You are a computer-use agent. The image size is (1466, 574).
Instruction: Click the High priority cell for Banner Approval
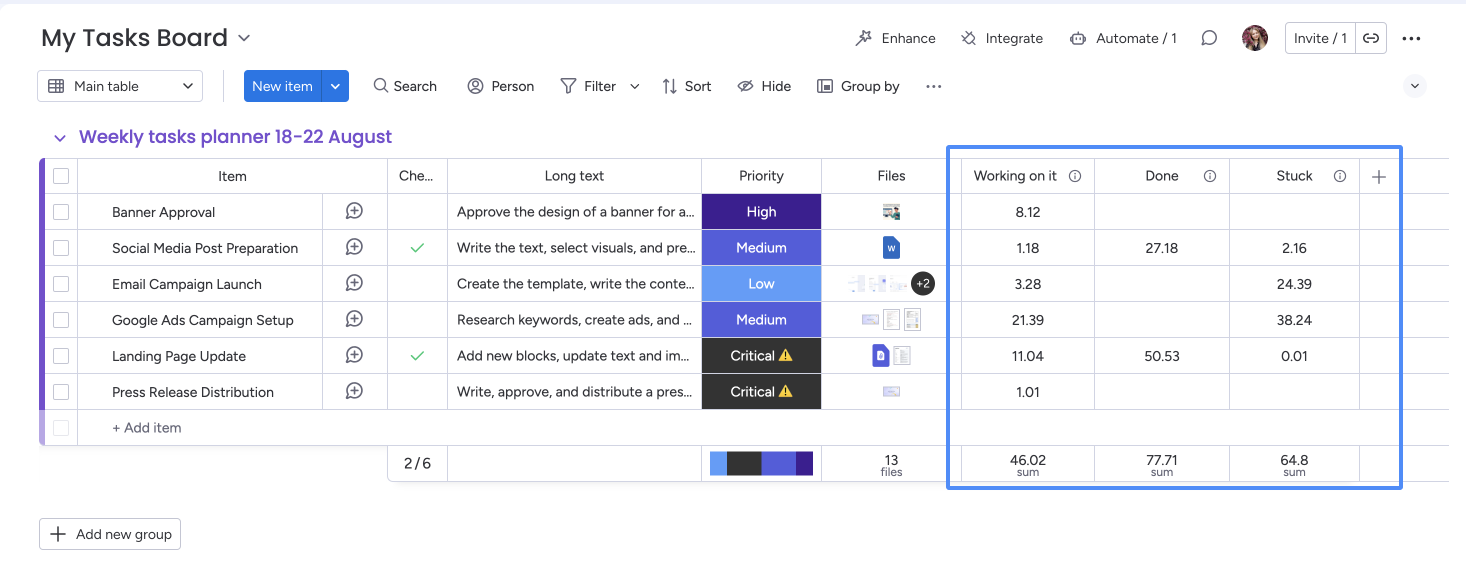tap(761, 212)
